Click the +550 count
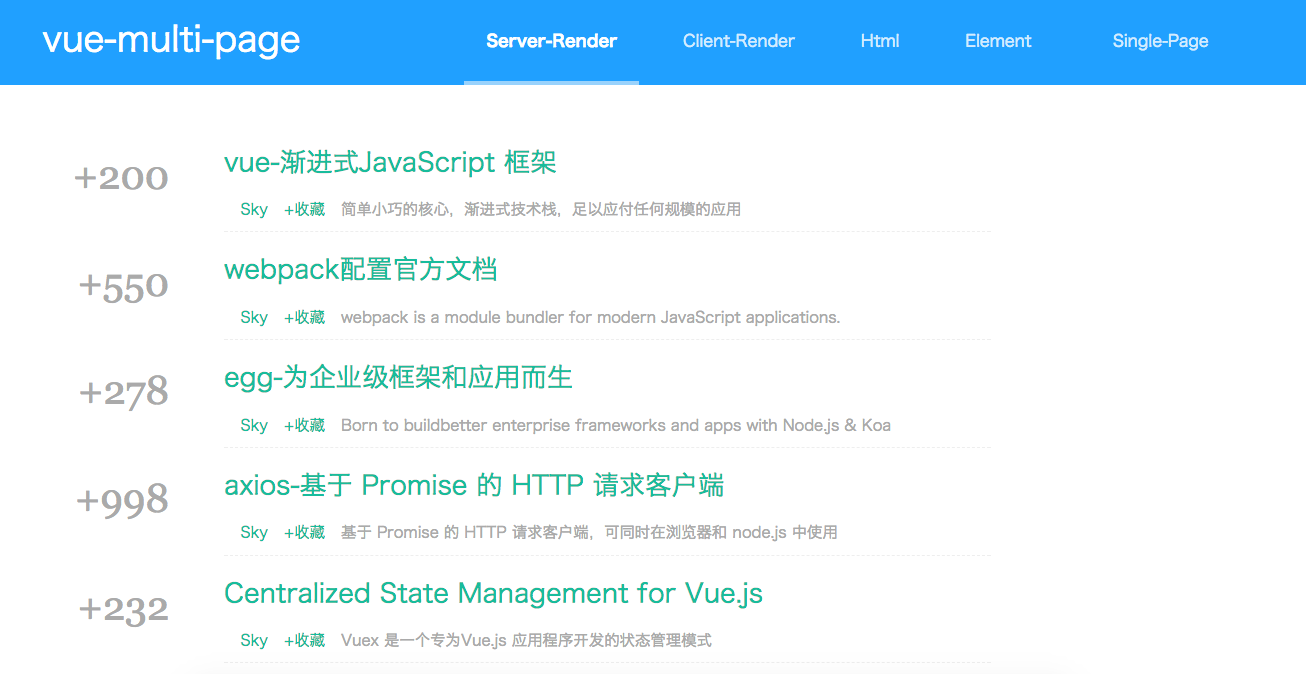This screenshot has width=1306, height=674. pos(124,287)
